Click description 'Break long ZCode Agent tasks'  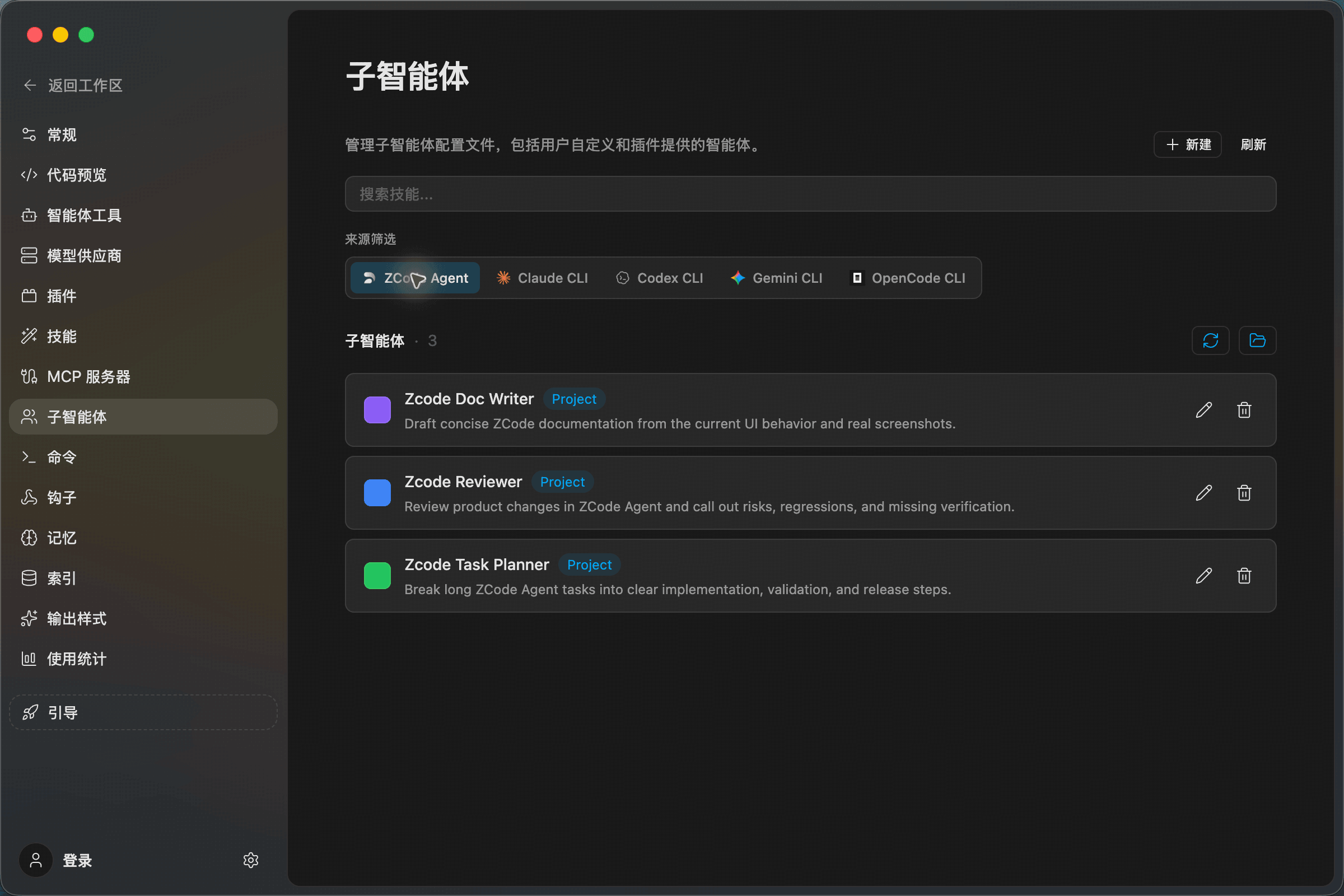(678, 590)
